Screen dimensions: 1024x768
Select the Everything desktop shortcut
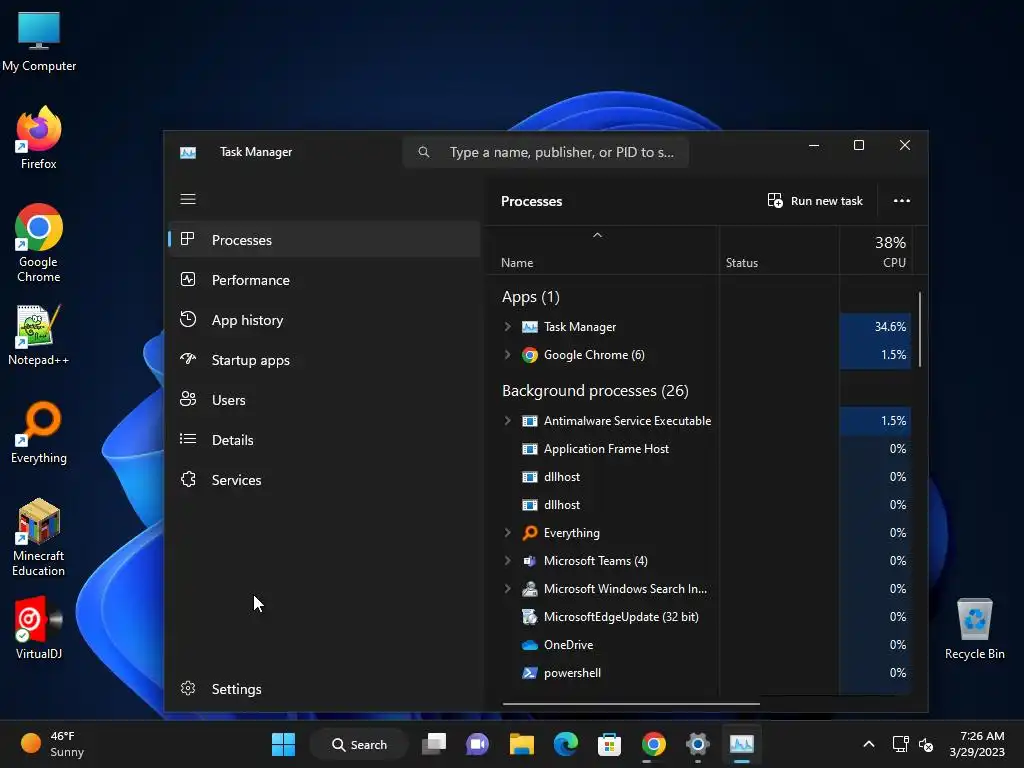pos(39,432)
